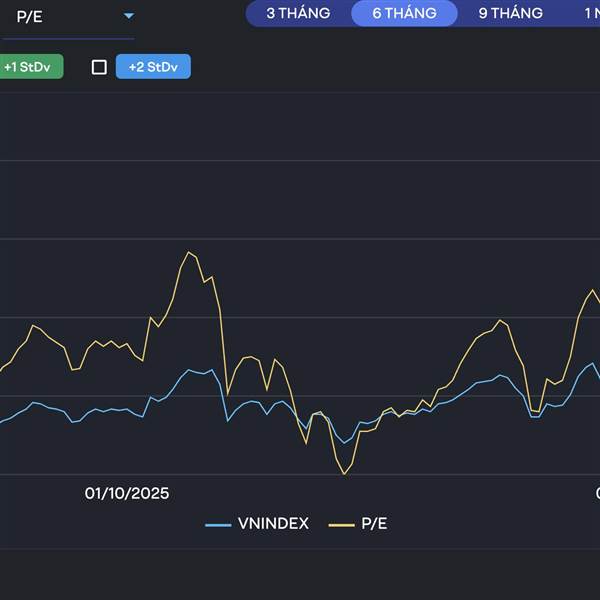Click the lowest trough of yellow P/E line
The width and height of the screenshot is (600, 600).
coord(345,473)
